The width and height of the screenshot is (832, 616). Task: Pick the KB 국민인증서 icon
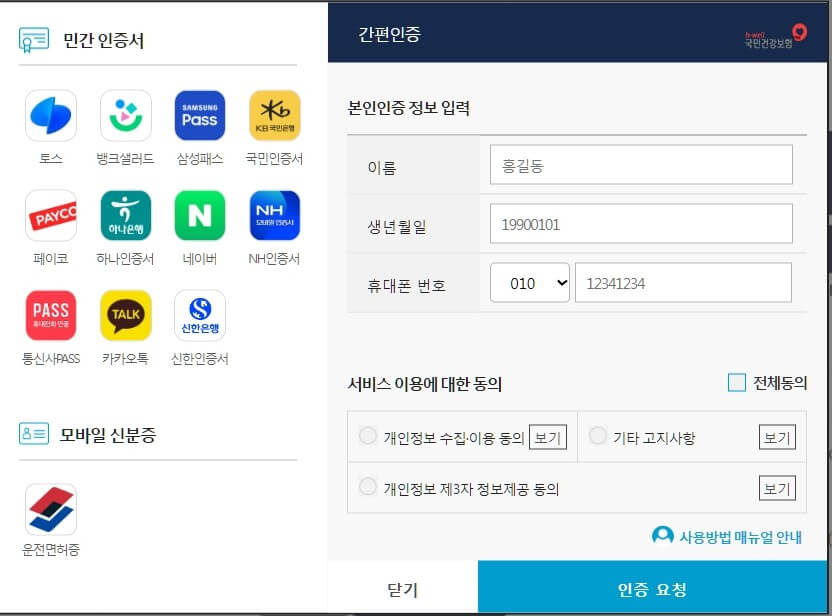click(x=275, y=116)
